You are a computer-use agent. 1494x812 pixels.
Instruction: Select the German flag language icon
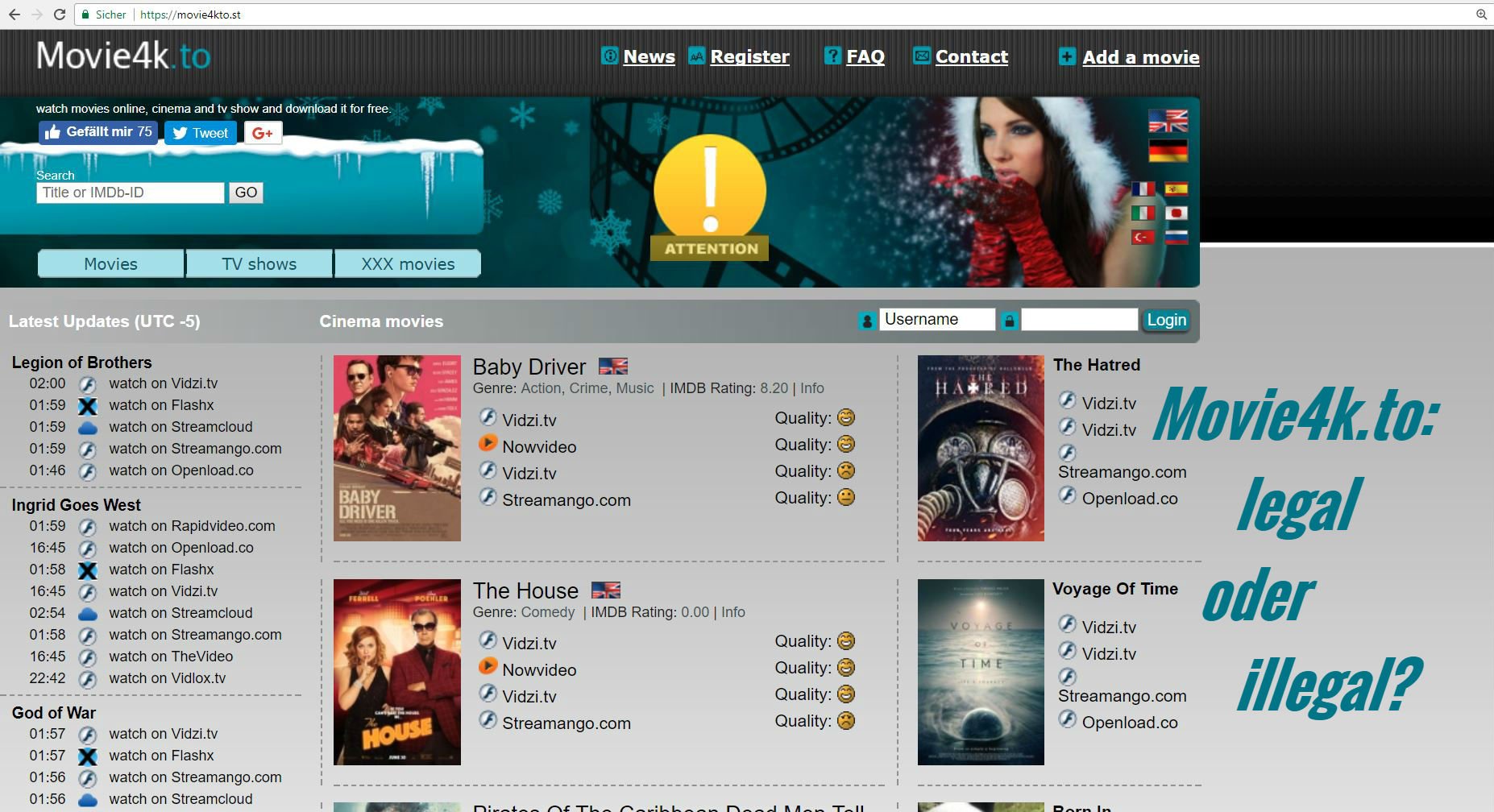pos(1168,151)
